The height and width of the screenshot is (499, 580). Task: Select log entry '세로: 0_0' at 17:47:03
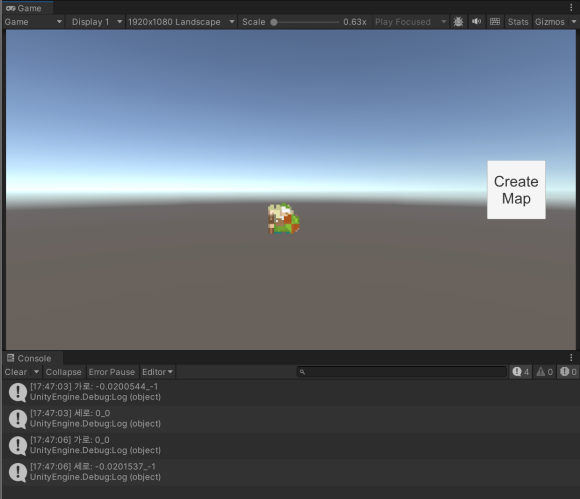click(291, 419)
